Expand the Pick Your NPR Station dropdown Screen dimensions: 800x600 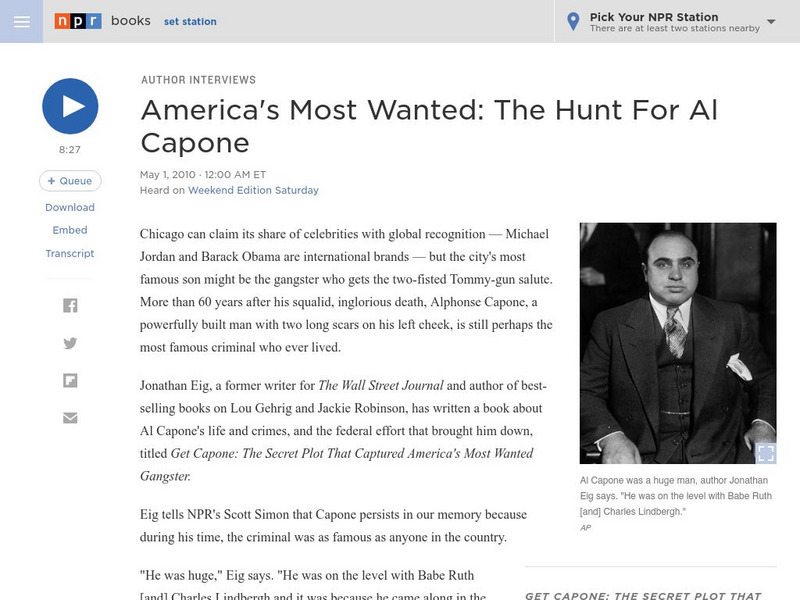[771, 21]
